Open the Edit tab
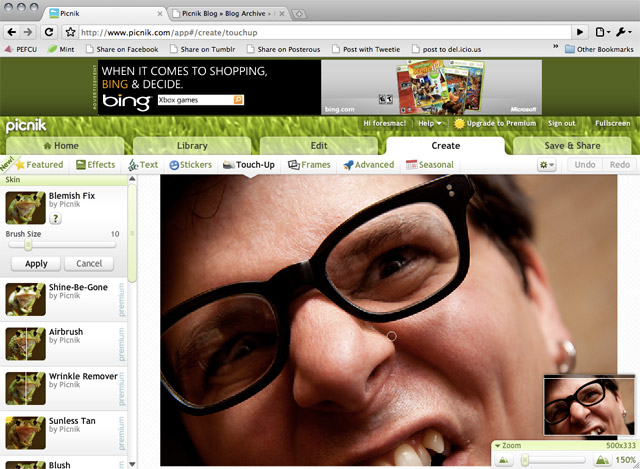Viewport: 640px width, 469px height. tap(319, 146)
